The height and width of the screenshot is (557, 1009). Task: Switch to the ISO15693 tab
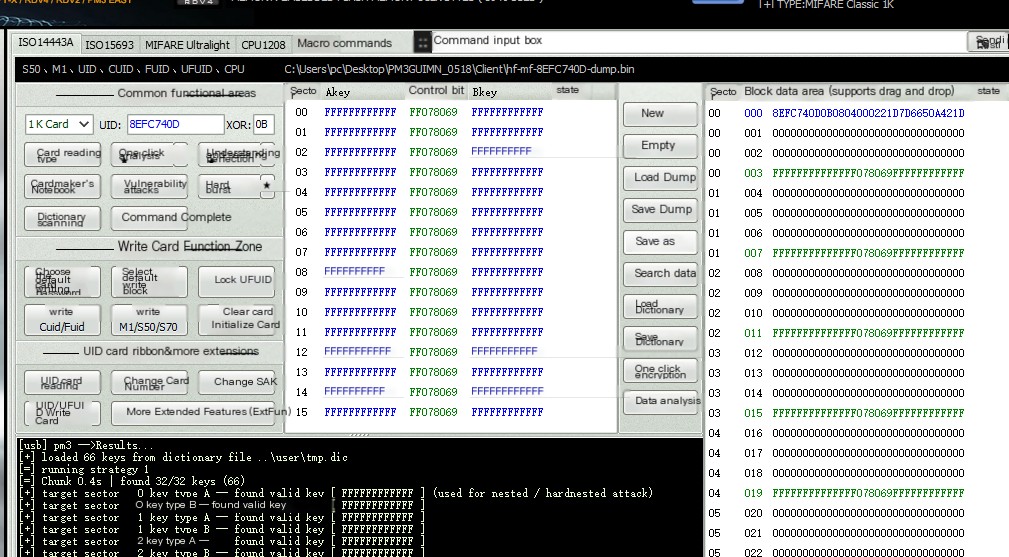pyautogui.click(x=109, y=44)
